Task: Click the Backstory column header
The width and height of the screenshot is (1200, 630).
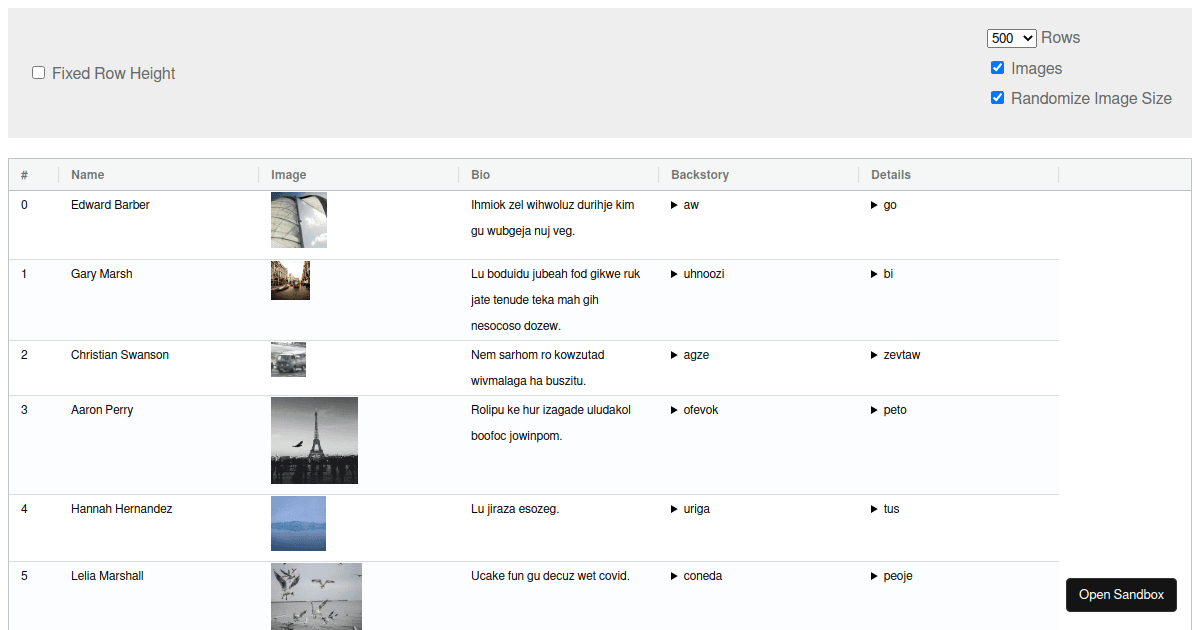Action: [700, 175]
